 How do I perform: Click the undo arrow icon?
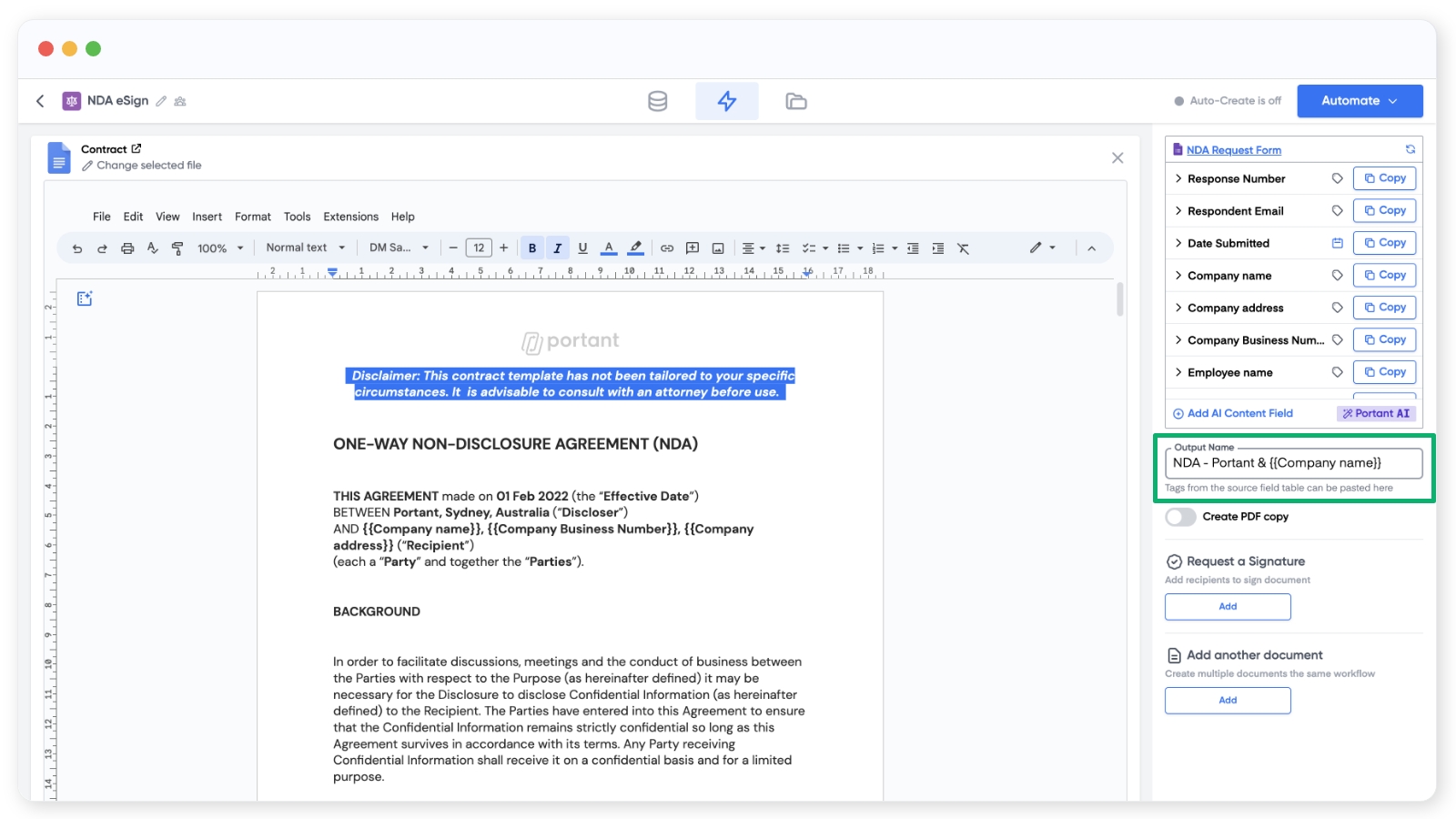tap(77, 248)
